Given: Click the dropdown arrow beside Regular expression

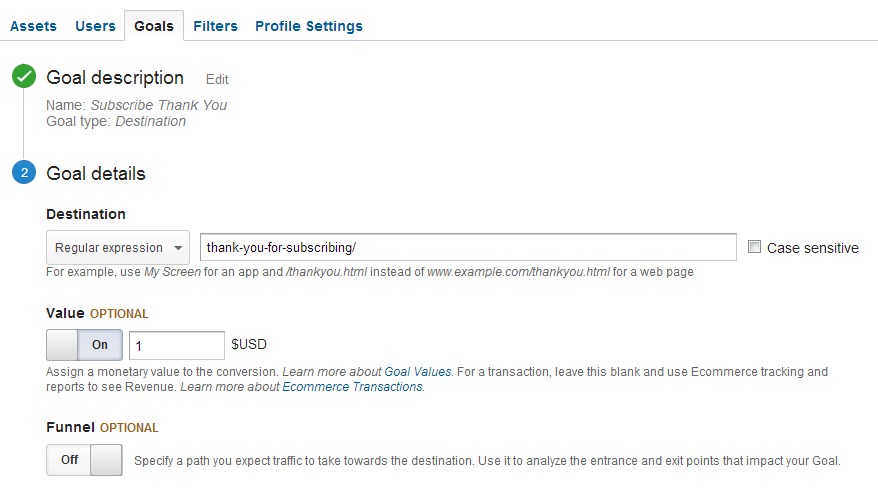Looking at the screenshot, I should click(x=178, y=248).
